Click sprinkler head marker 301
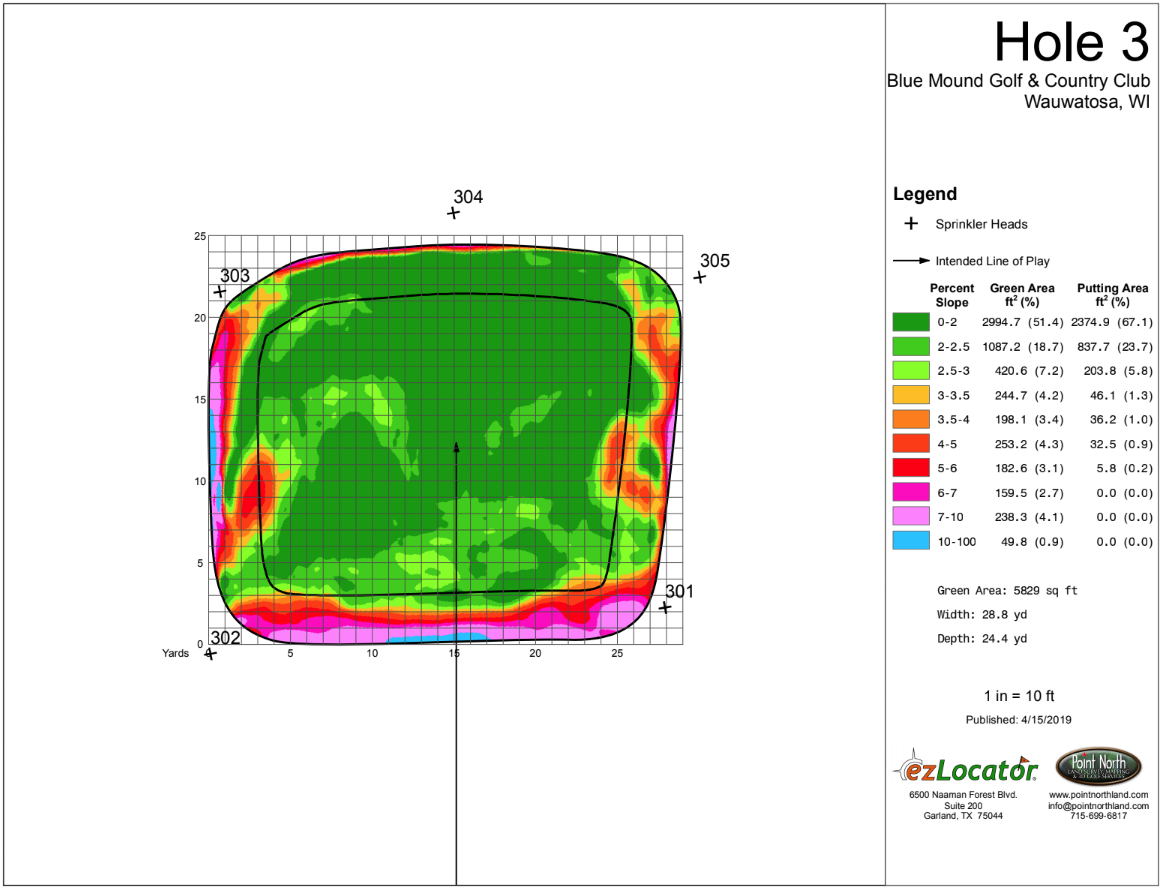Image resolution: width=1163 pixels, height=890 pixels. click(x=665, y=607)
